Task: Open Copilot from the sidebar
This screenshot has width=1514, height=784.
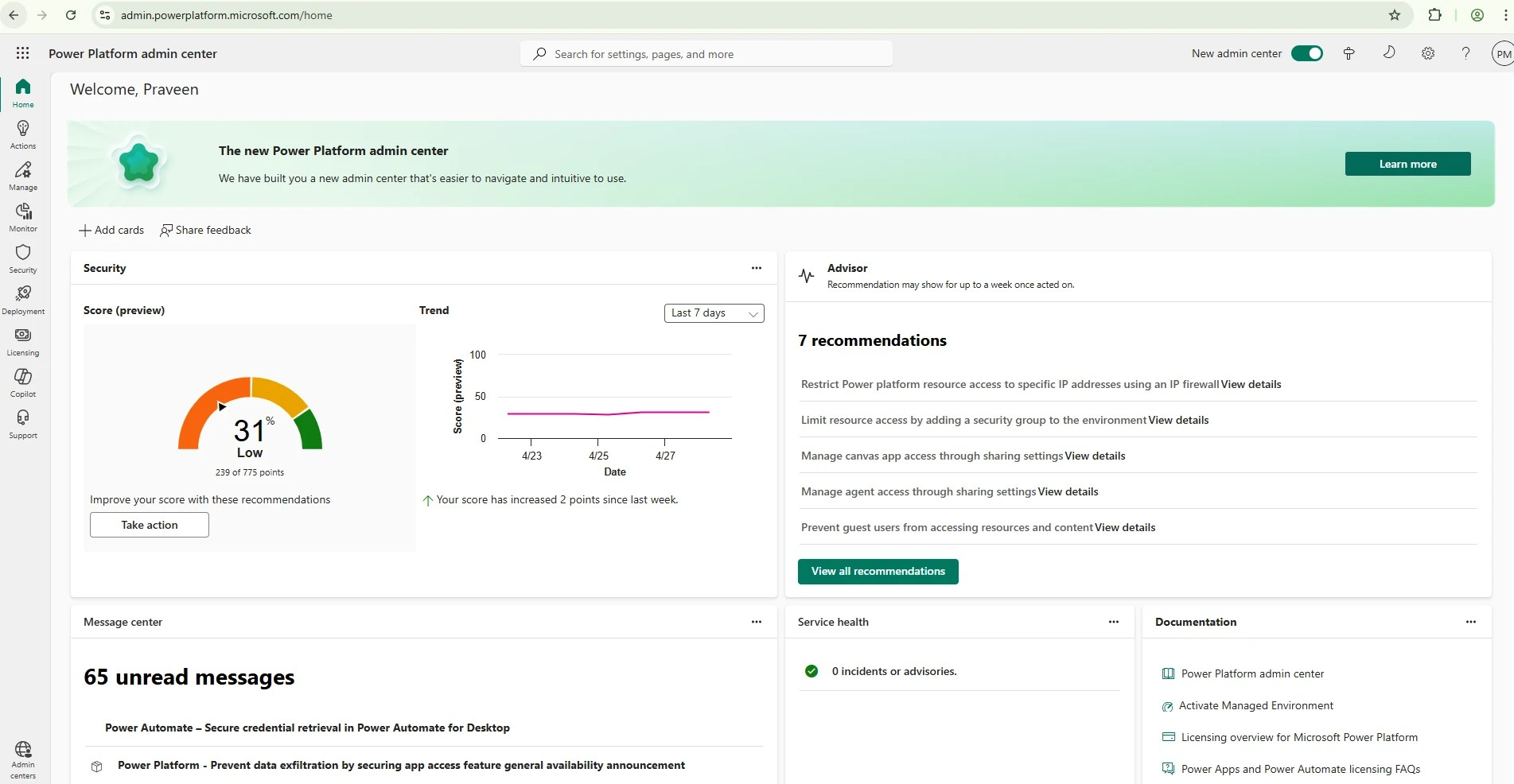Action: [x=23, y=382]
